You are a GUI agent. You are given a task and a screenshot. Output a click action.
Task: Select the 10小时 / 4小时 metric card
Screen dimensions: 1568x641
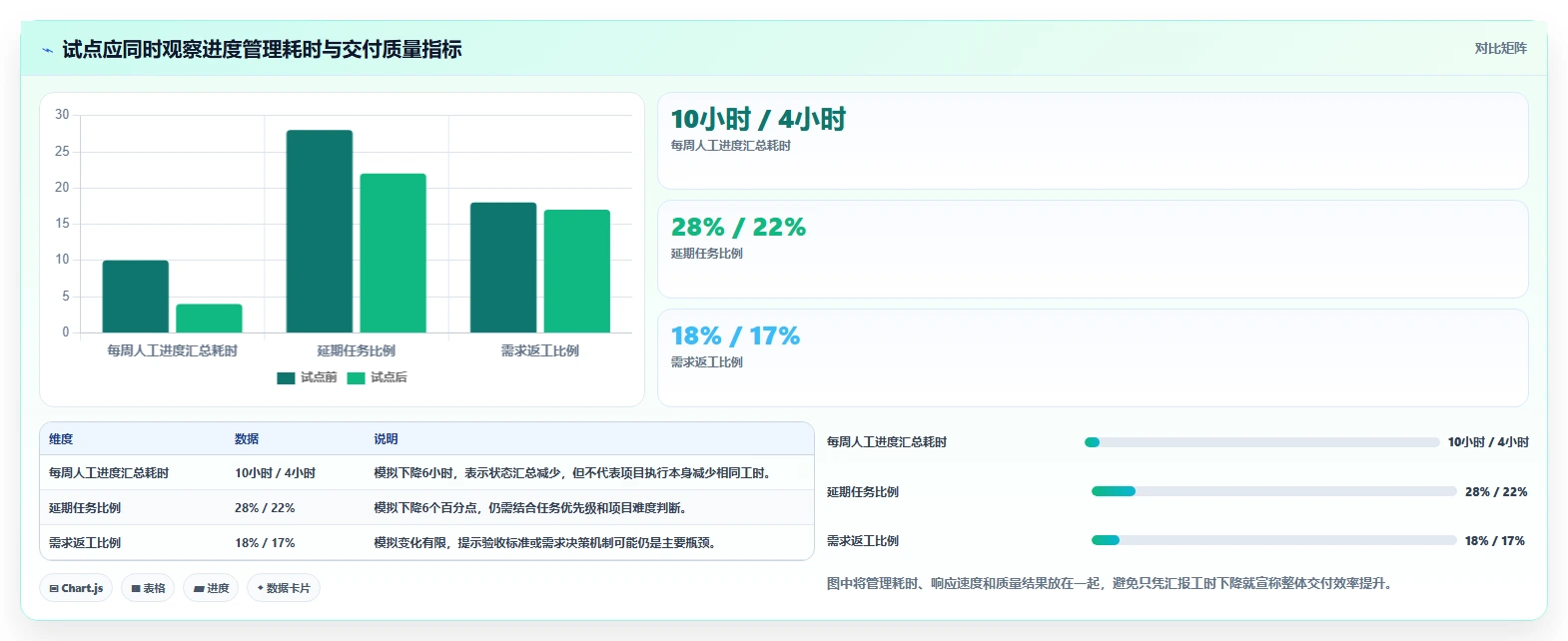click(1093, 141)
